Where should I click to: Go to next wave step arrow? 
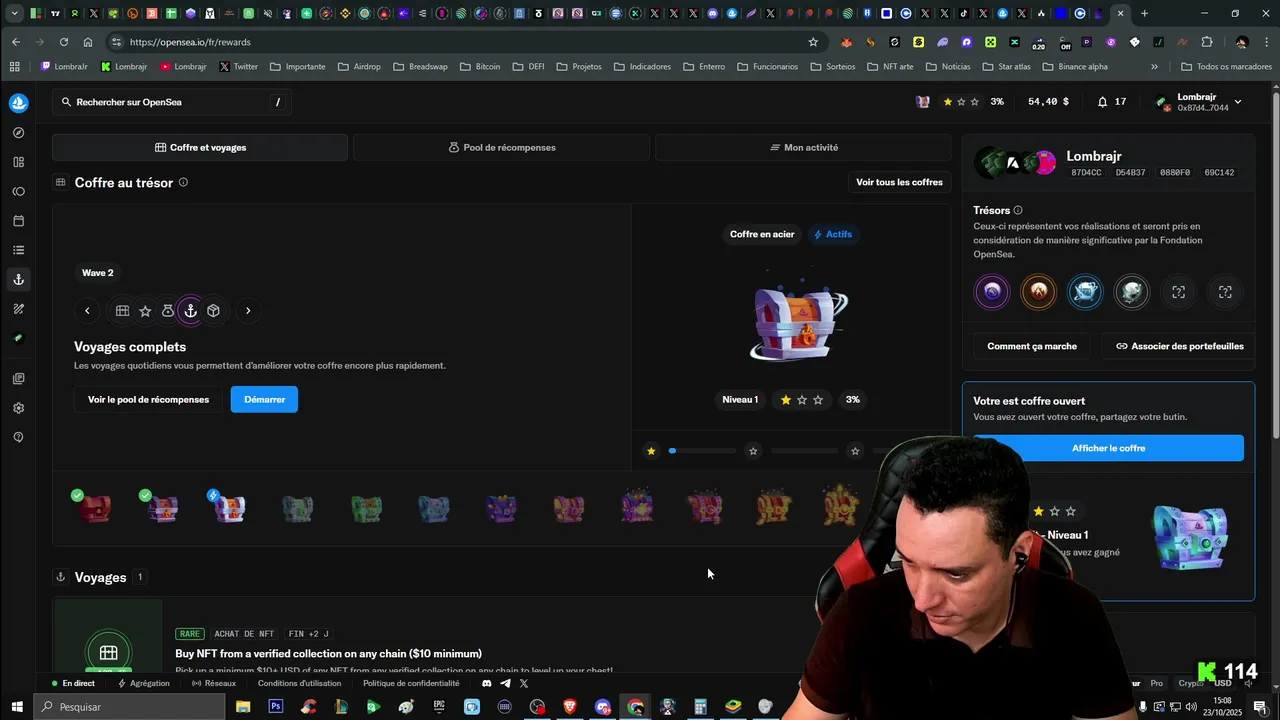[x=248, y=311]
